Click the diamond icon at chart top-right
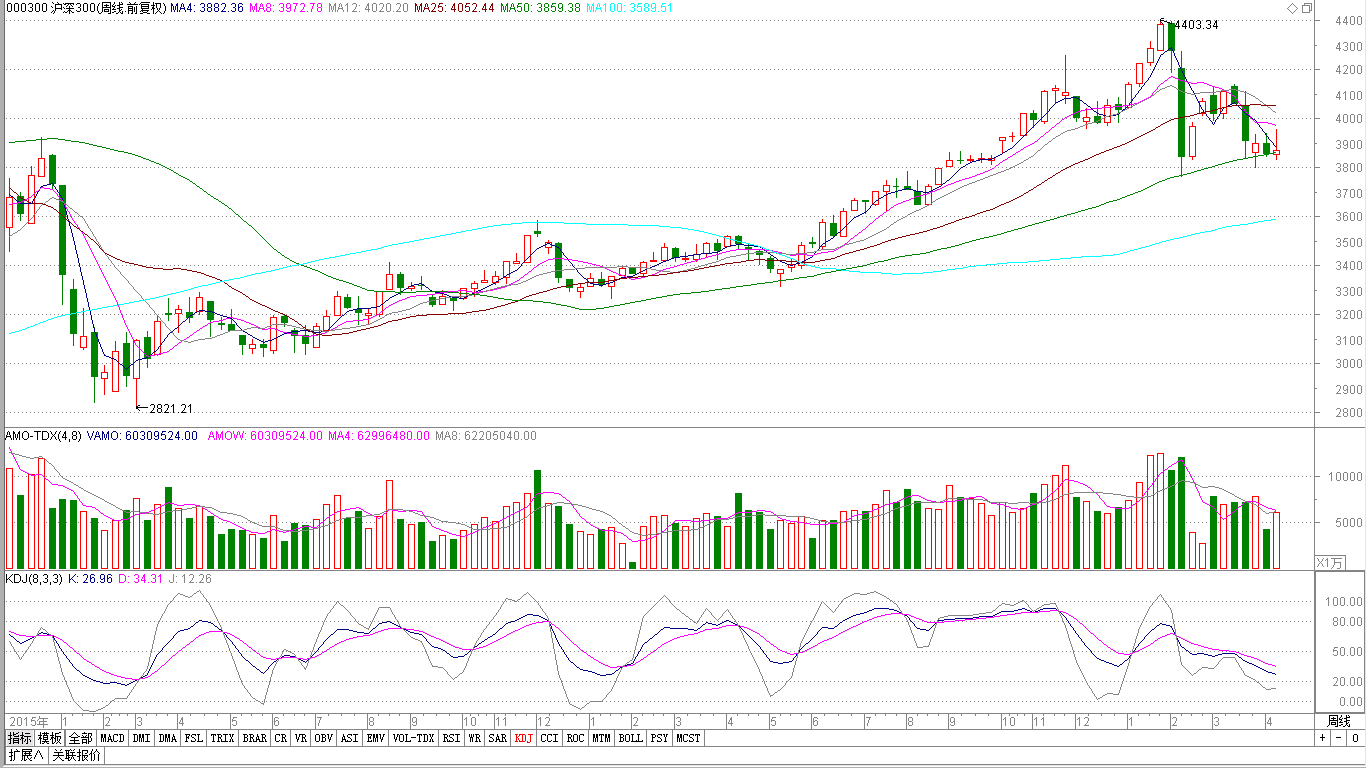 tap(1293, 7)
